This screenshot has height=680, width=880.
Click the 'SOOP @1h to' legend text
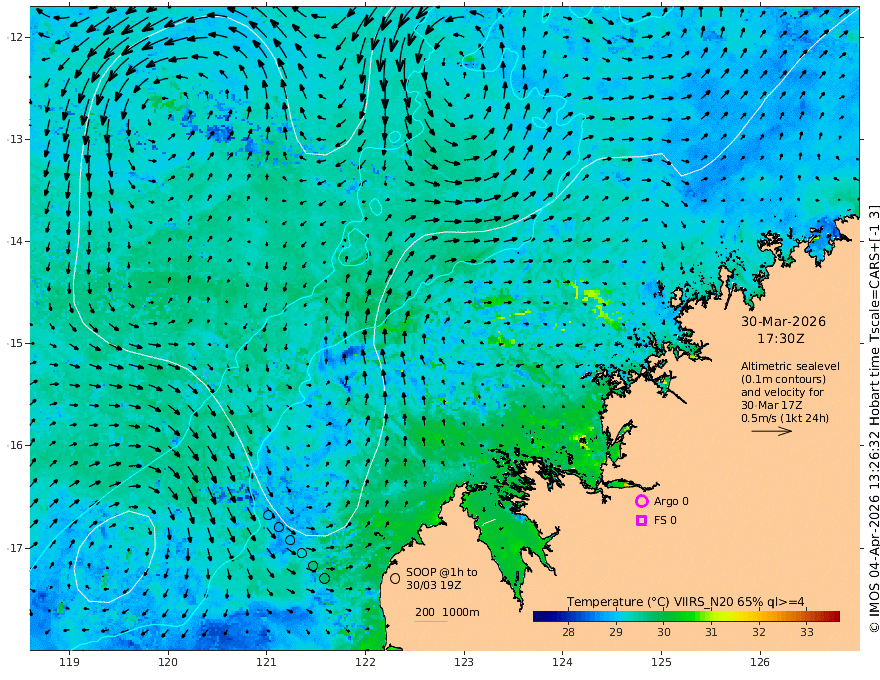point(442,572)
